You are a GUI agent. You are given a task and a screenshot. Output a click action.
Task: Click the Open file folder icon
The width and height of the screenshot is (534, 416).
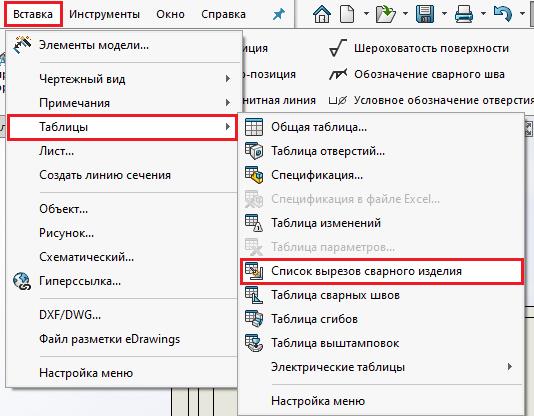[386, 14]
